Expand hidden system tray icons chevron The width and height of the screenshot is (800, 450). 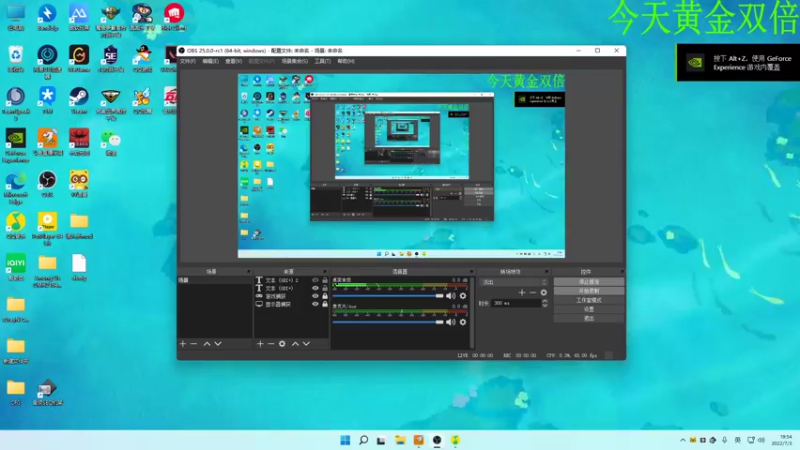(683, 440)
